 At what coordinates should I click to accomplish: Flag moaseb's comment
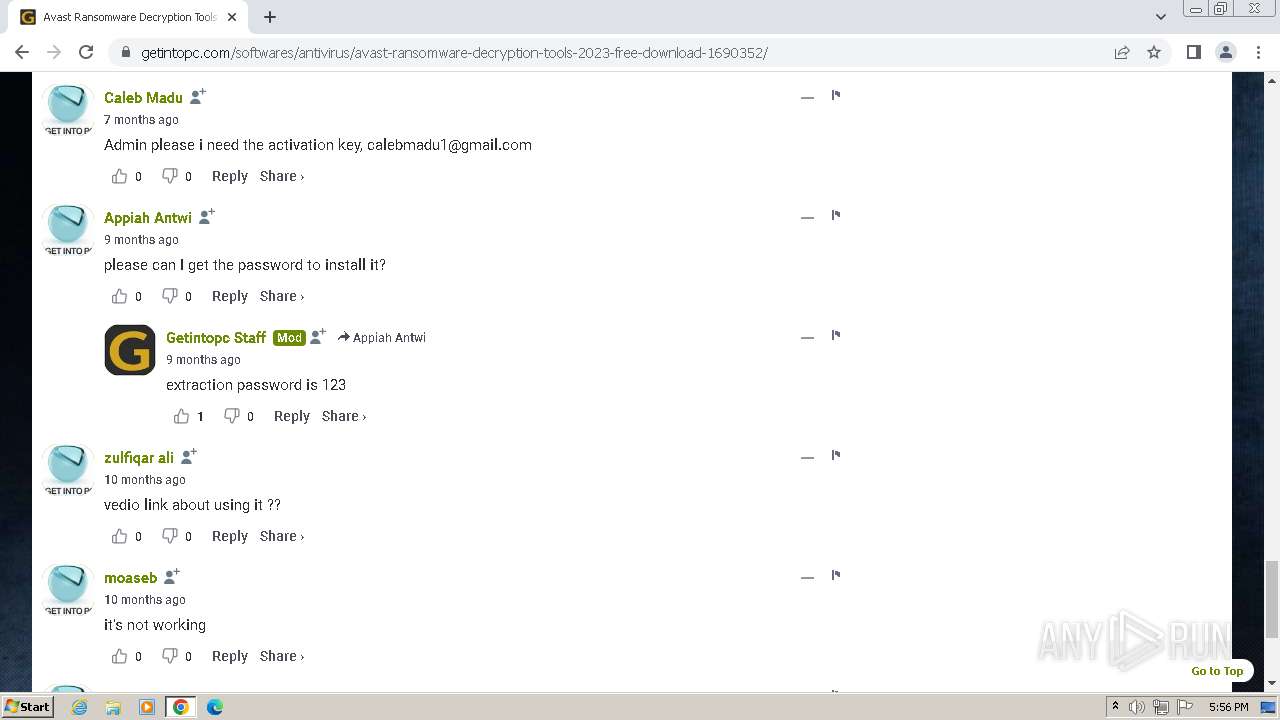836,576
